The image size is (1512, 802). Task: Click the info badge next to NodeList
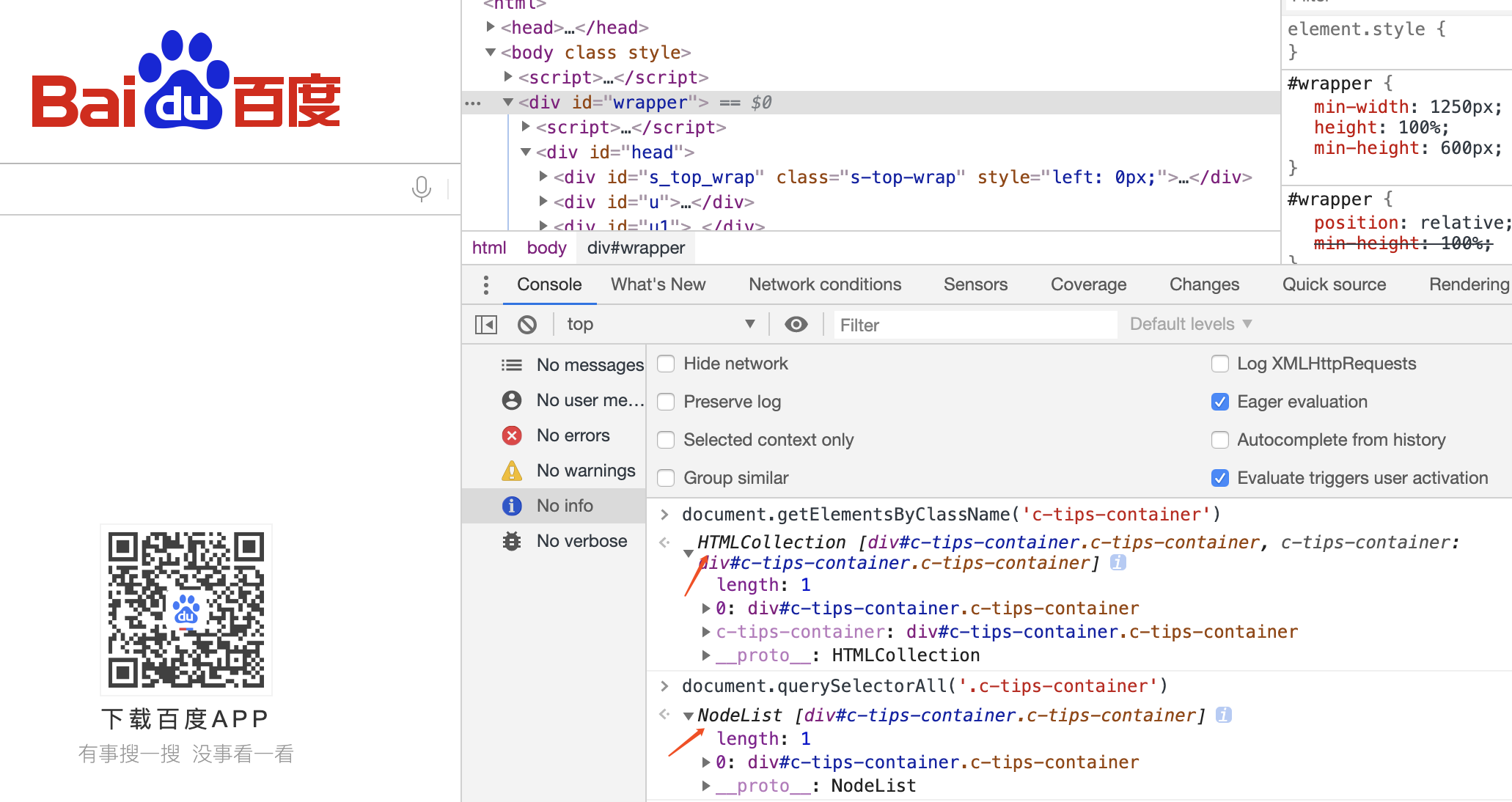(x=1223, y=715)
